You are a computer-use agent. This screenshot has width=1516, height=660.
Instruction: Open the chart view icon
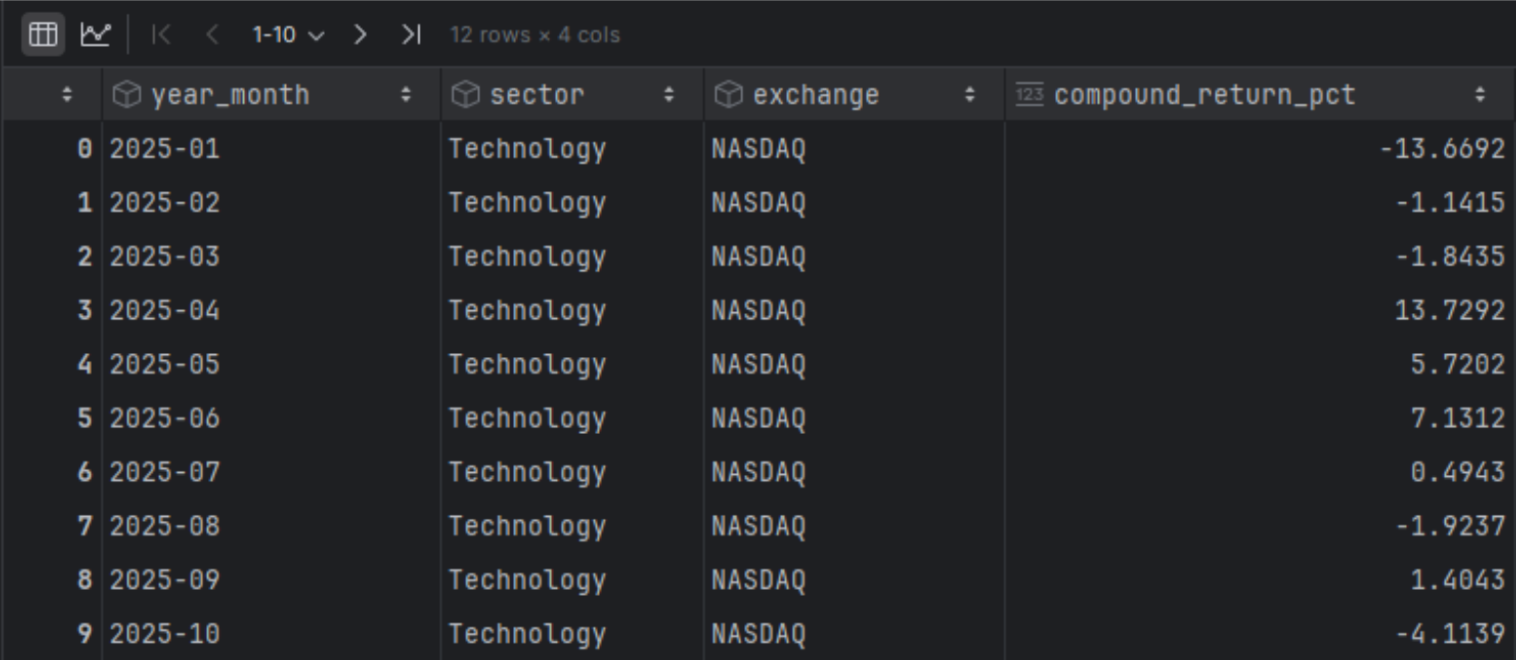click(x=95, y=35)
